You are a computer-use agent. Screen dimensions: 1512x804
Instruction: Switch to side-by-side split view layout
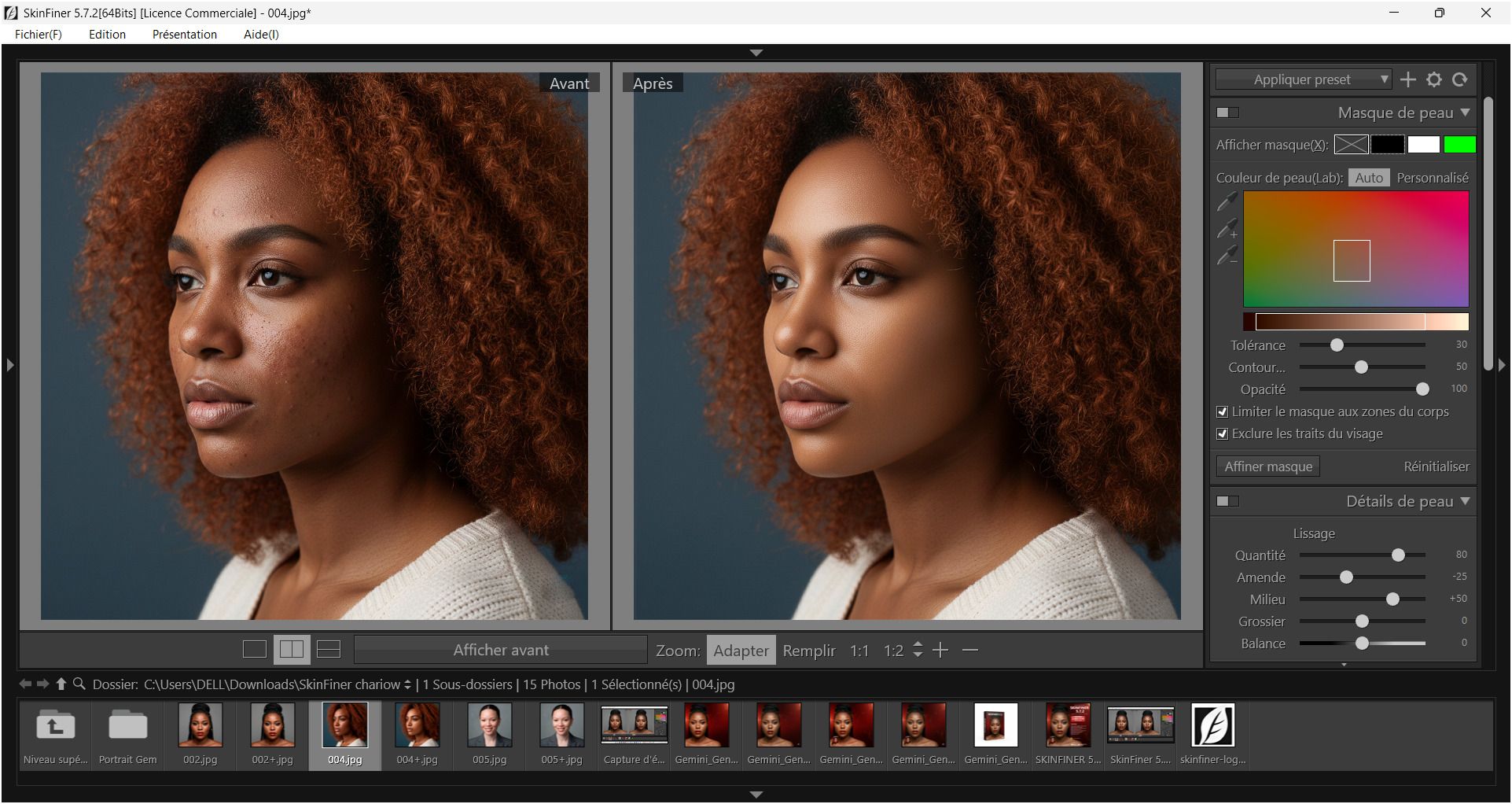tap(292, 650)
